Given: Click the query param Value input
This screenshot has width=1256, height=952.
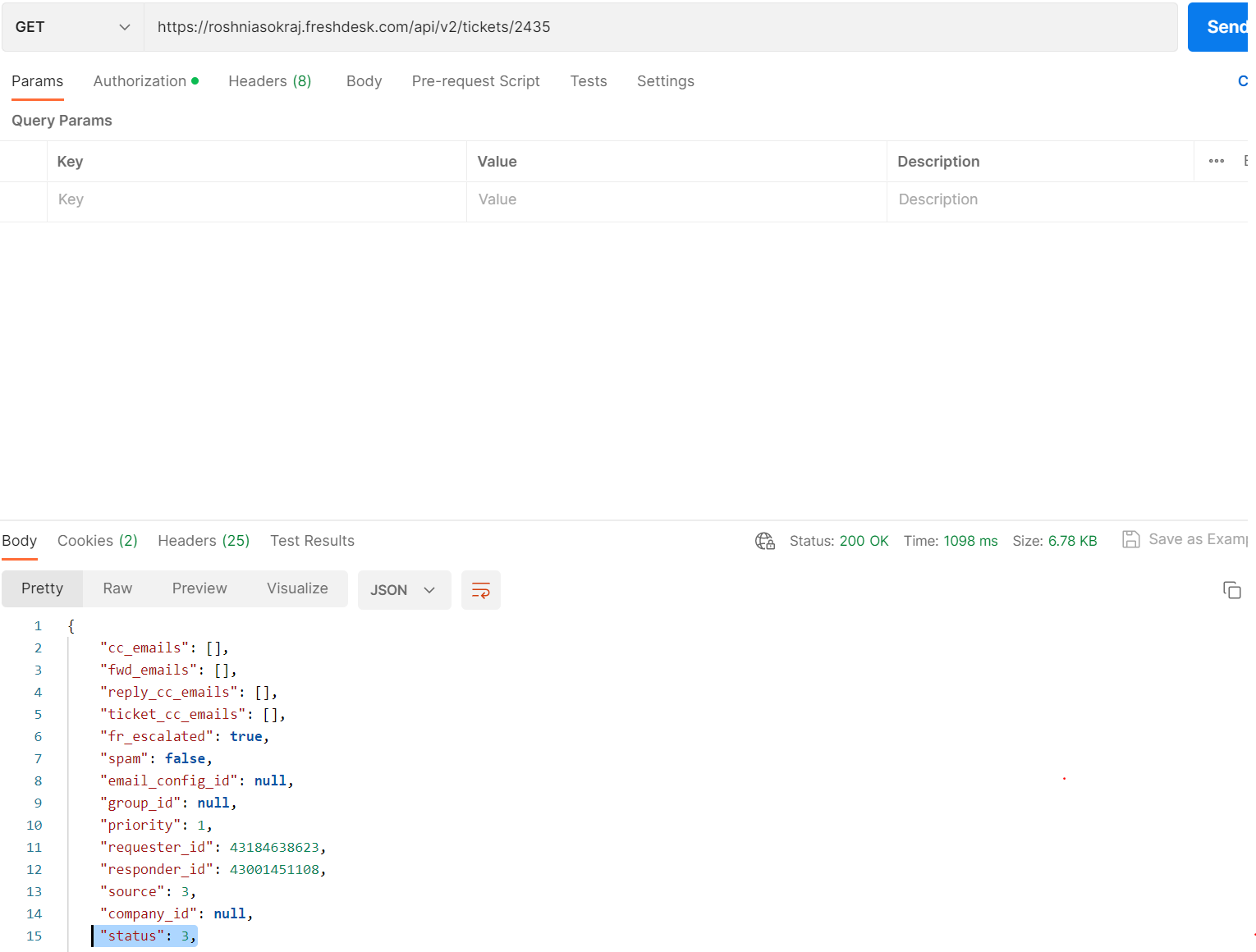Looking at the screenshot, I should tap(677, 200).
